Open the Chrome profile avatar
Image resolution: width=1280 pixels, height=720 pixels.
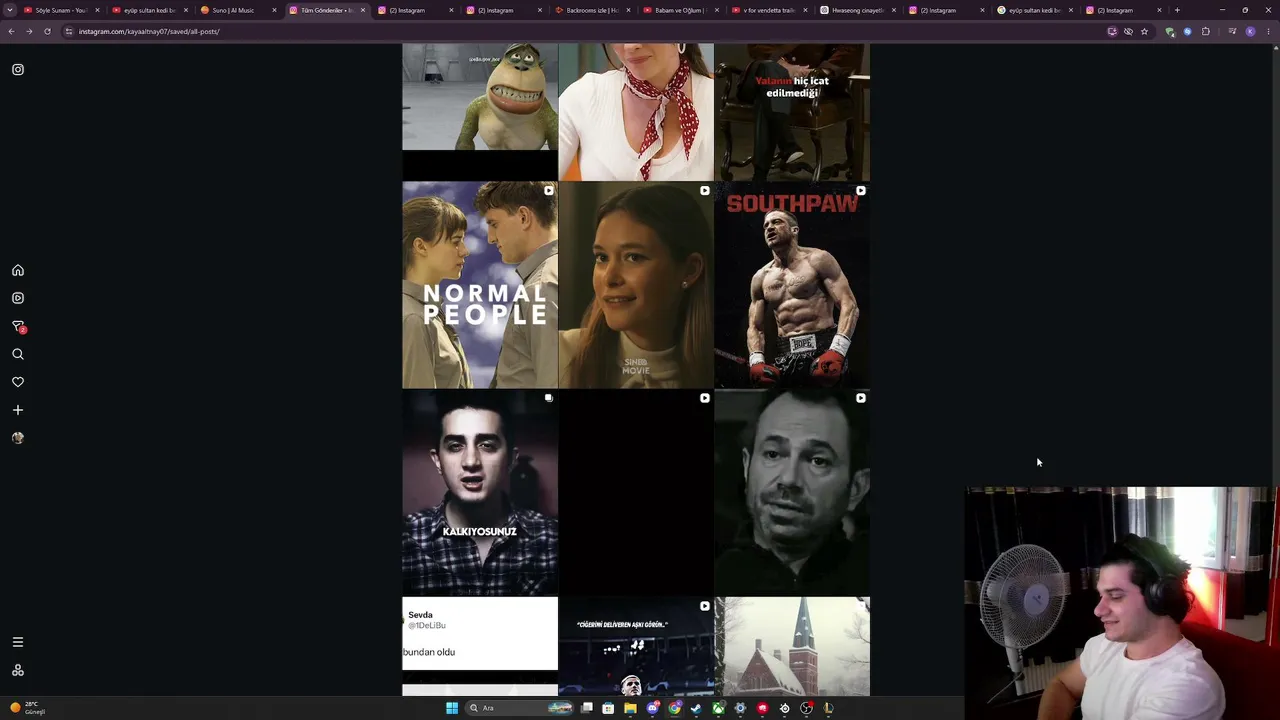pyautogui.click(x=1250, y=31)
